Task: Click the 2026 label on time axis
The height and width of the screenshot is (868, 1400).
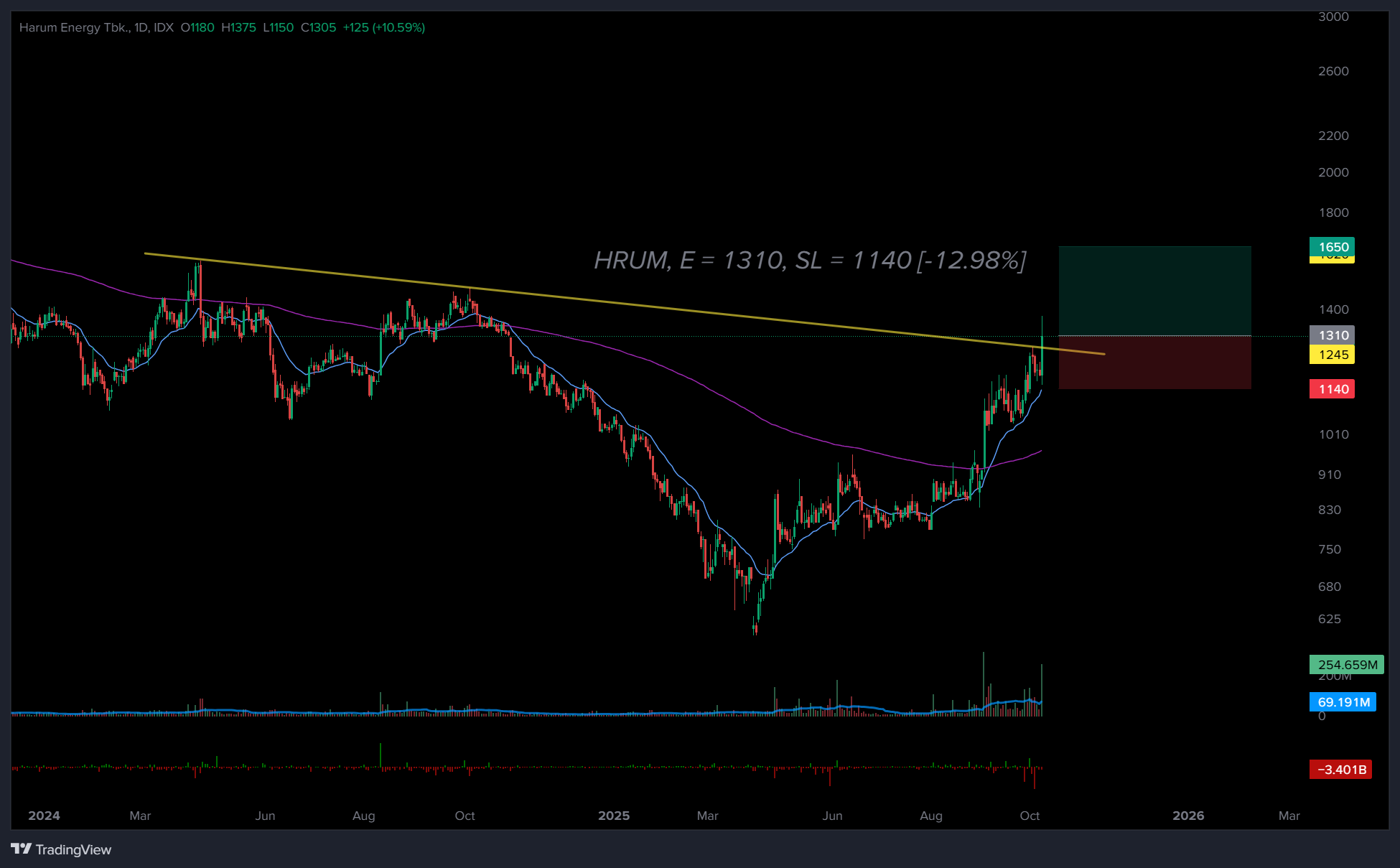Action: (1188, 816)
